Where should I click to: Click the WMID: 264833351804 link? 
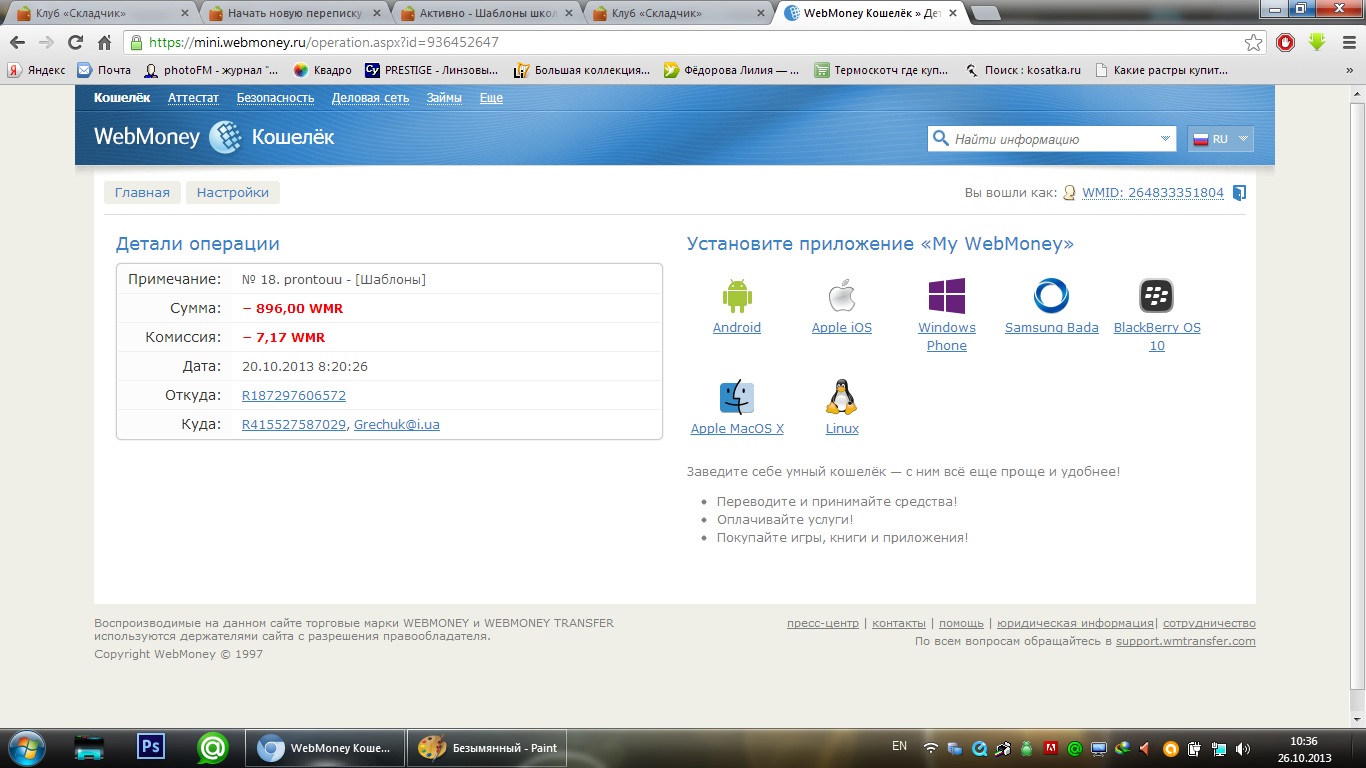pyautogui.click(x=1153, y=193)
